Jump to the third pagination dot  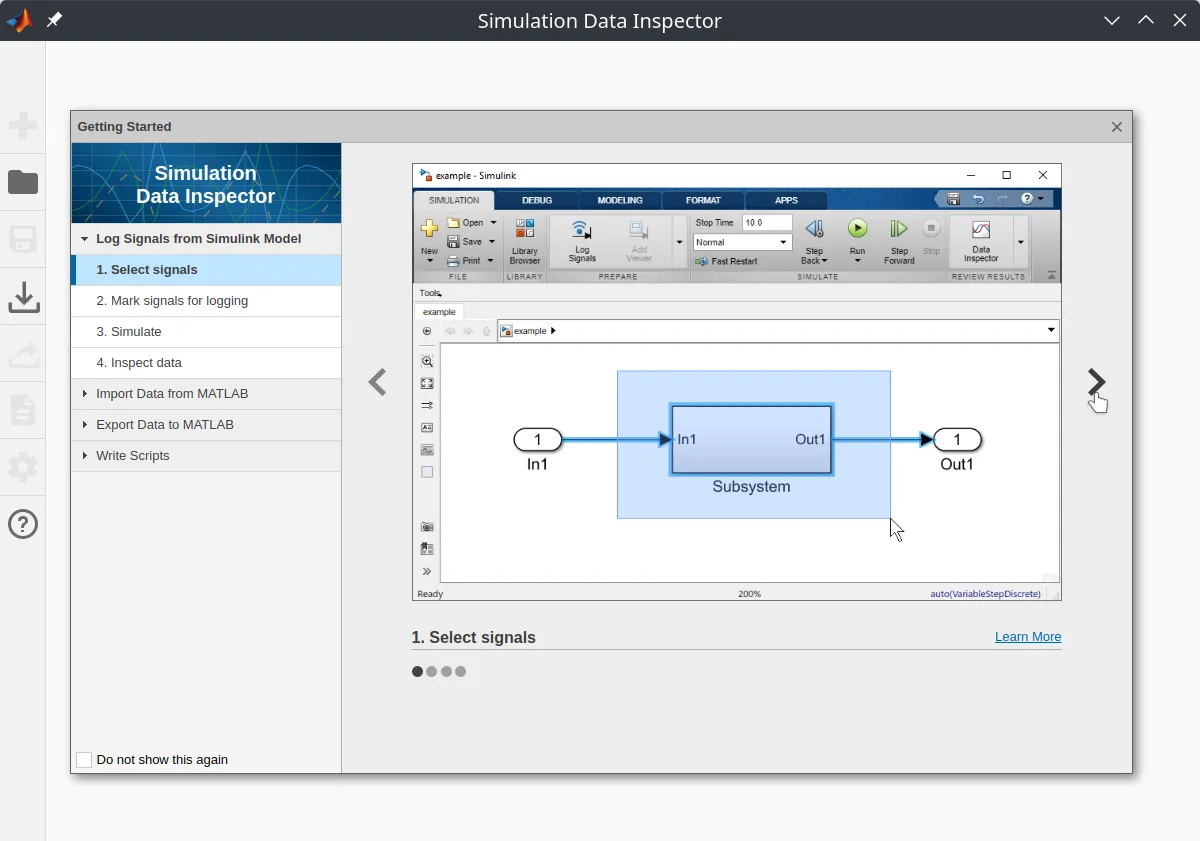(446, 672)
